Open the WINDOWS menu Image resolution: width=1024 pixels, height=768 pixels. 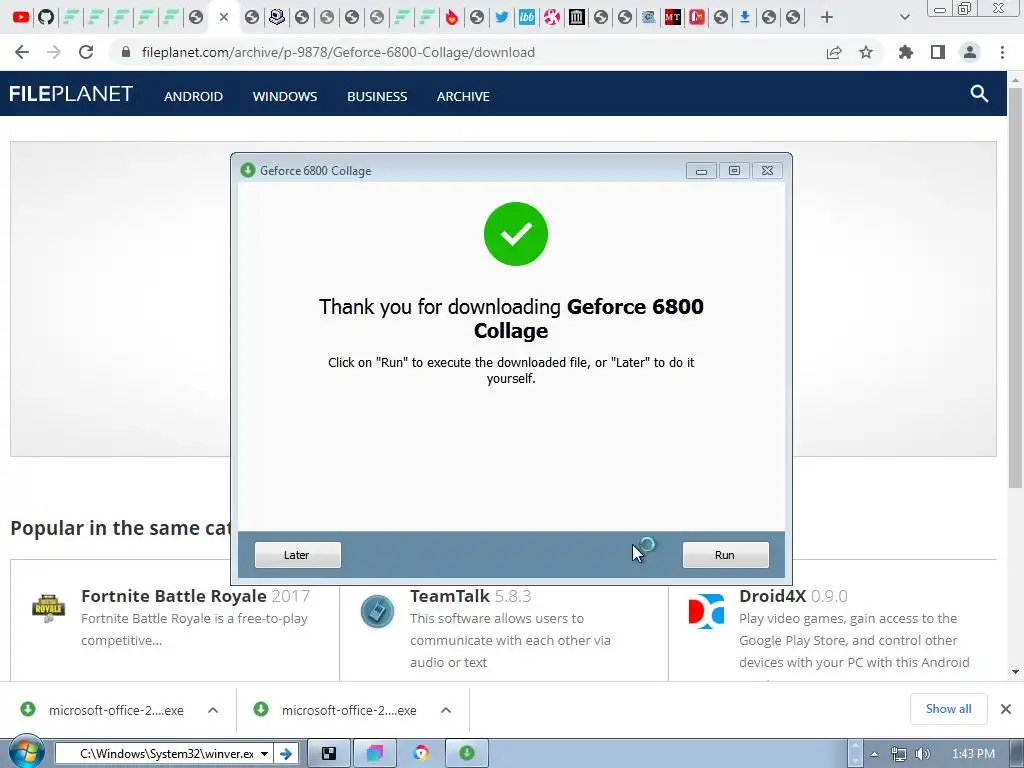pyautogui.click(x=285, y=96)
